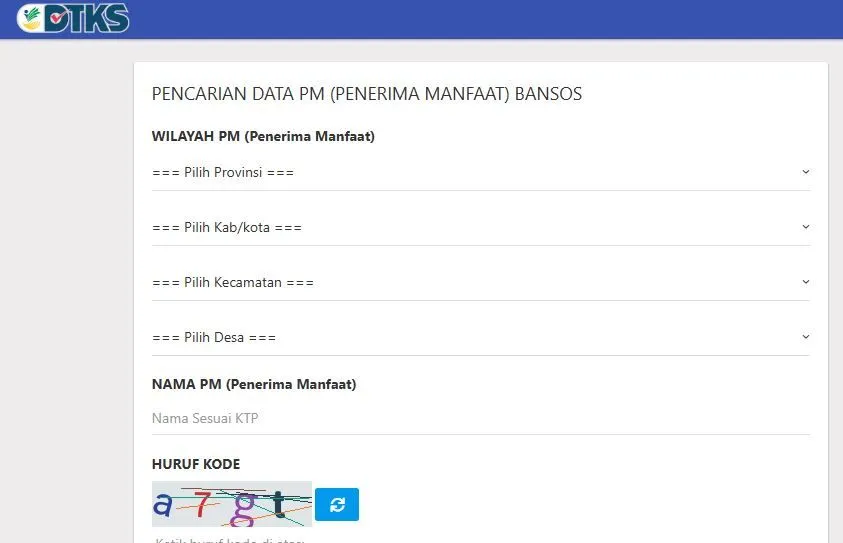843x543 pixels.
Task: Click the PENCARIAN DATA PM BANSOS heading
Action: 367,94
